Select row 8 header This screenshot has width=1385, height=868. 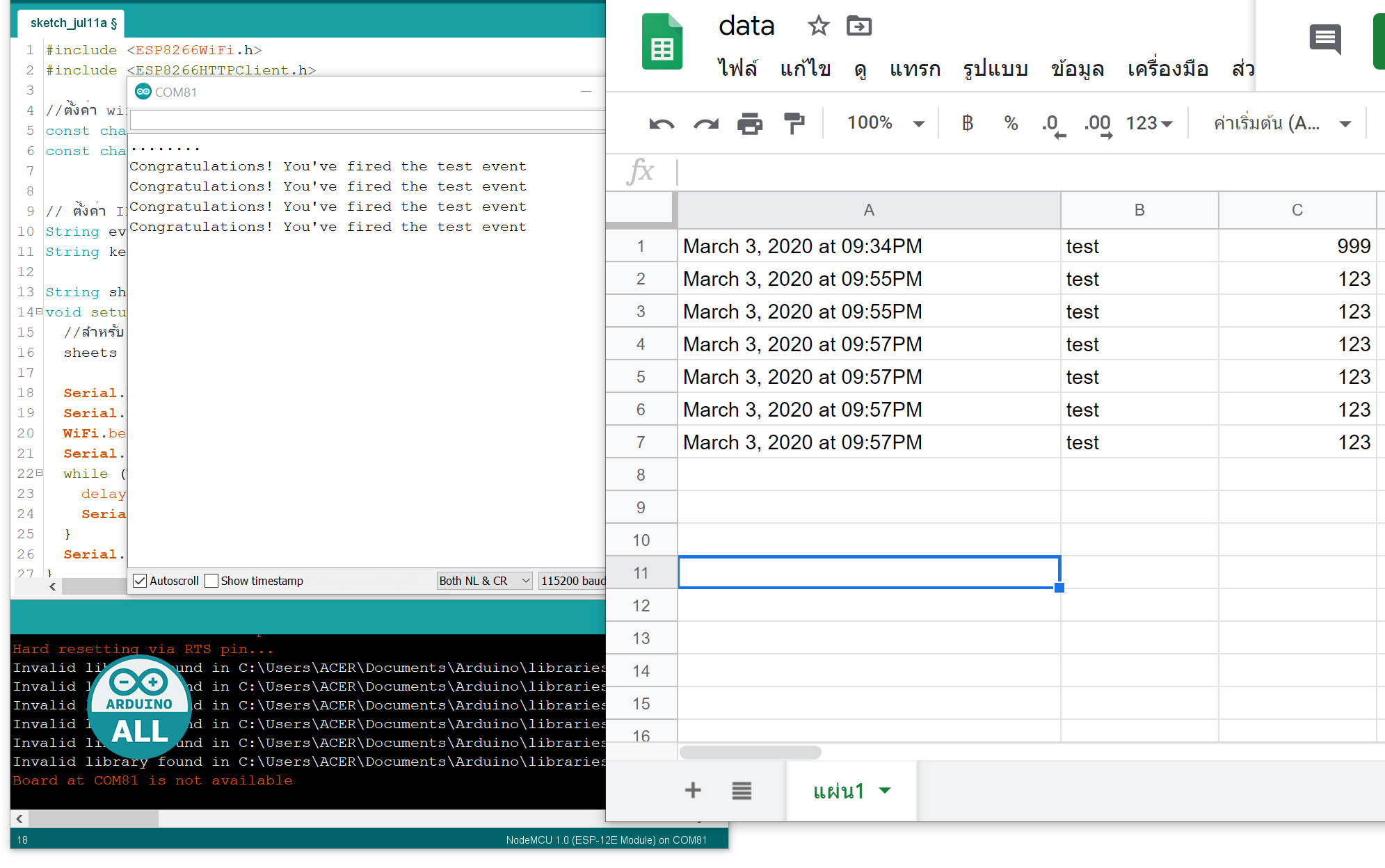coord(641,474)
